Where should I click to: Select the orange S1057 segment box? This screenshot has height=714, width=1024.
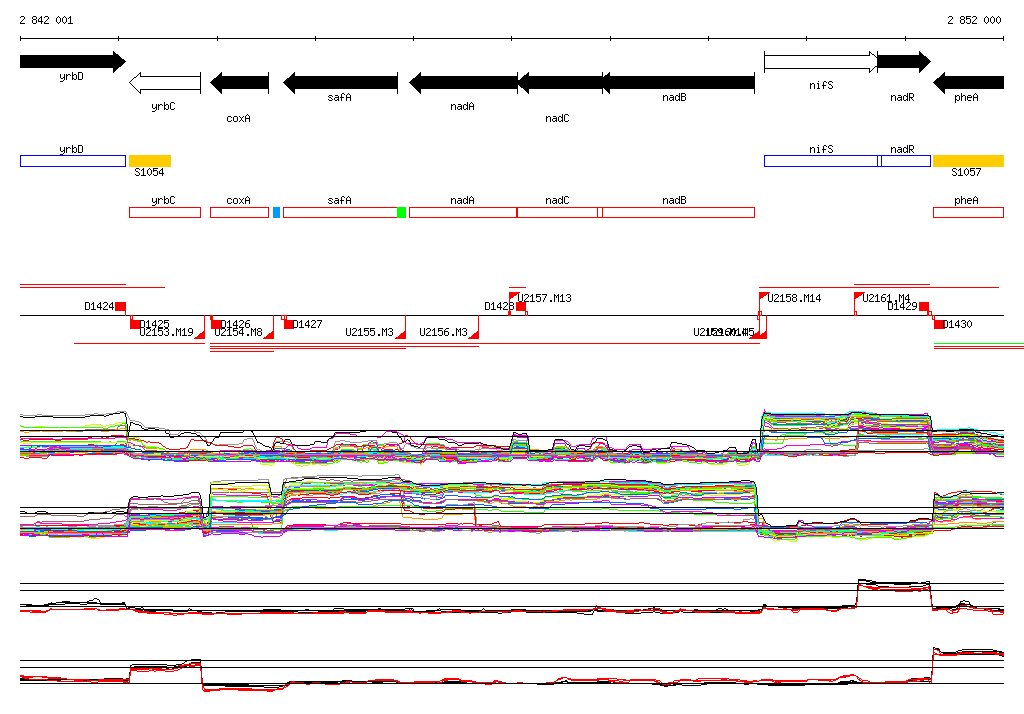tap(968, 161)
